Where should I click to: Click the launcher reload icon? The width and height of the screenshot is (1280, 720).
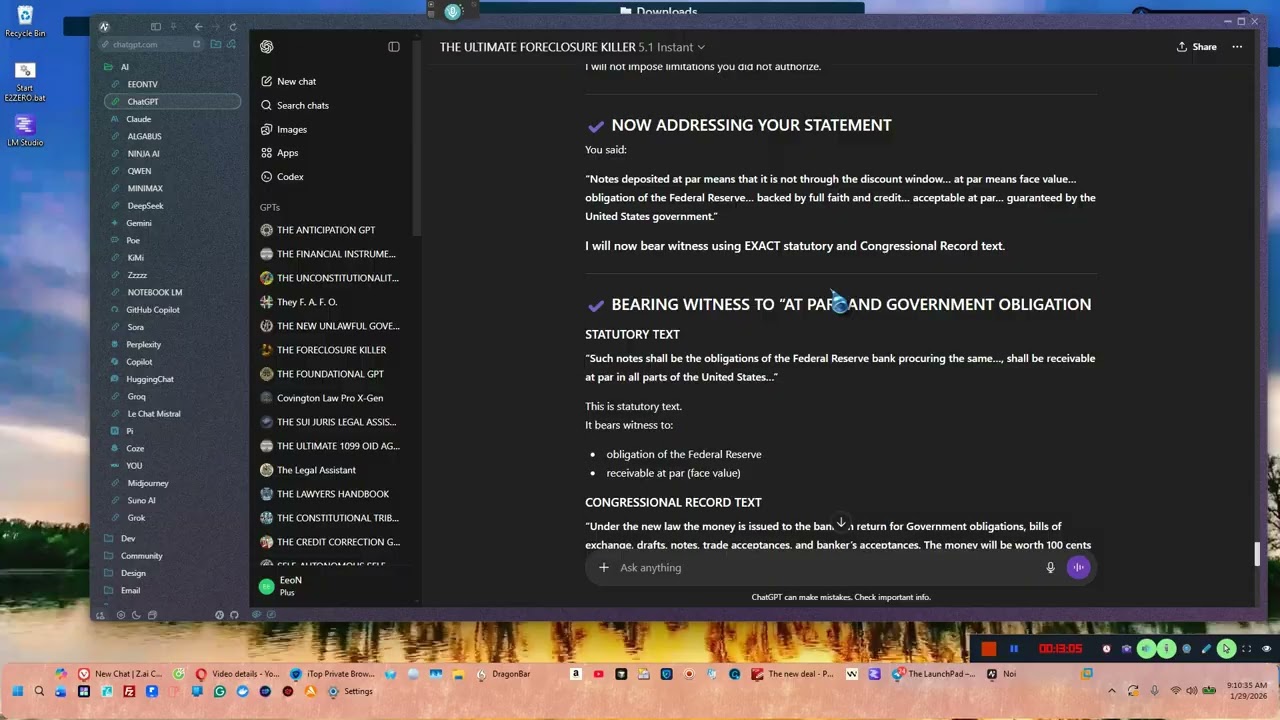(x=233, y=27)
